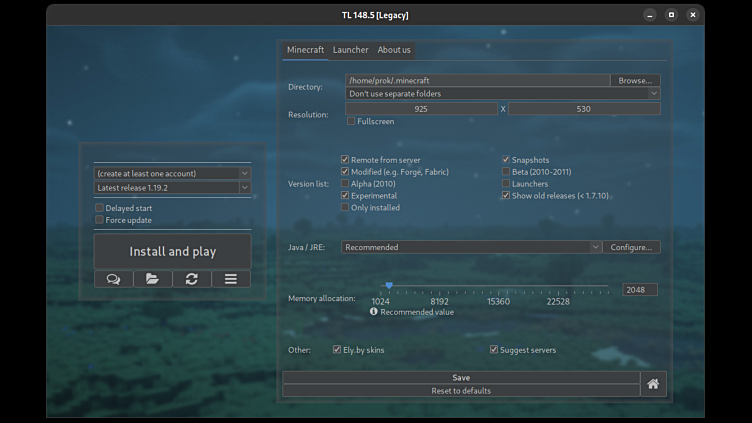752x423 pixels.
Task: Open the Latest release 1.19.2 dropdown
Action: [x=172, y=188]
